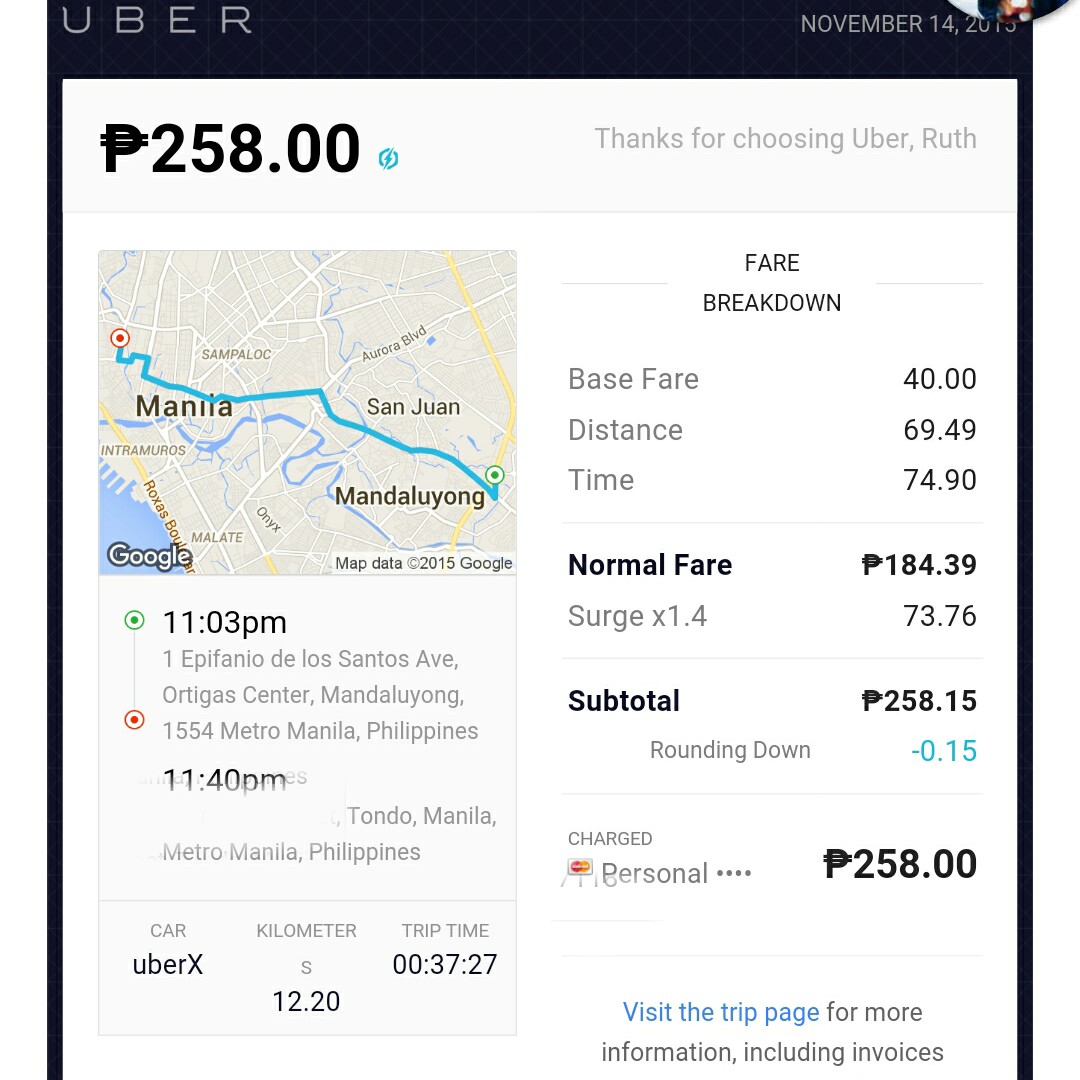1080x1080 pixels.
Task: Select the Mandaluyong pickup address text
Action: pos(320,694)
